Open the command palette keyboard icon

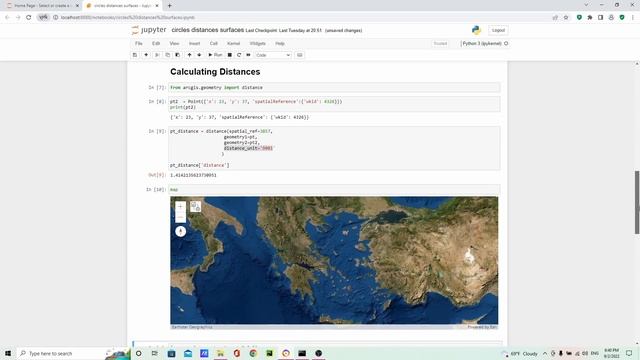pyautogui.click(x=300, y=55)
